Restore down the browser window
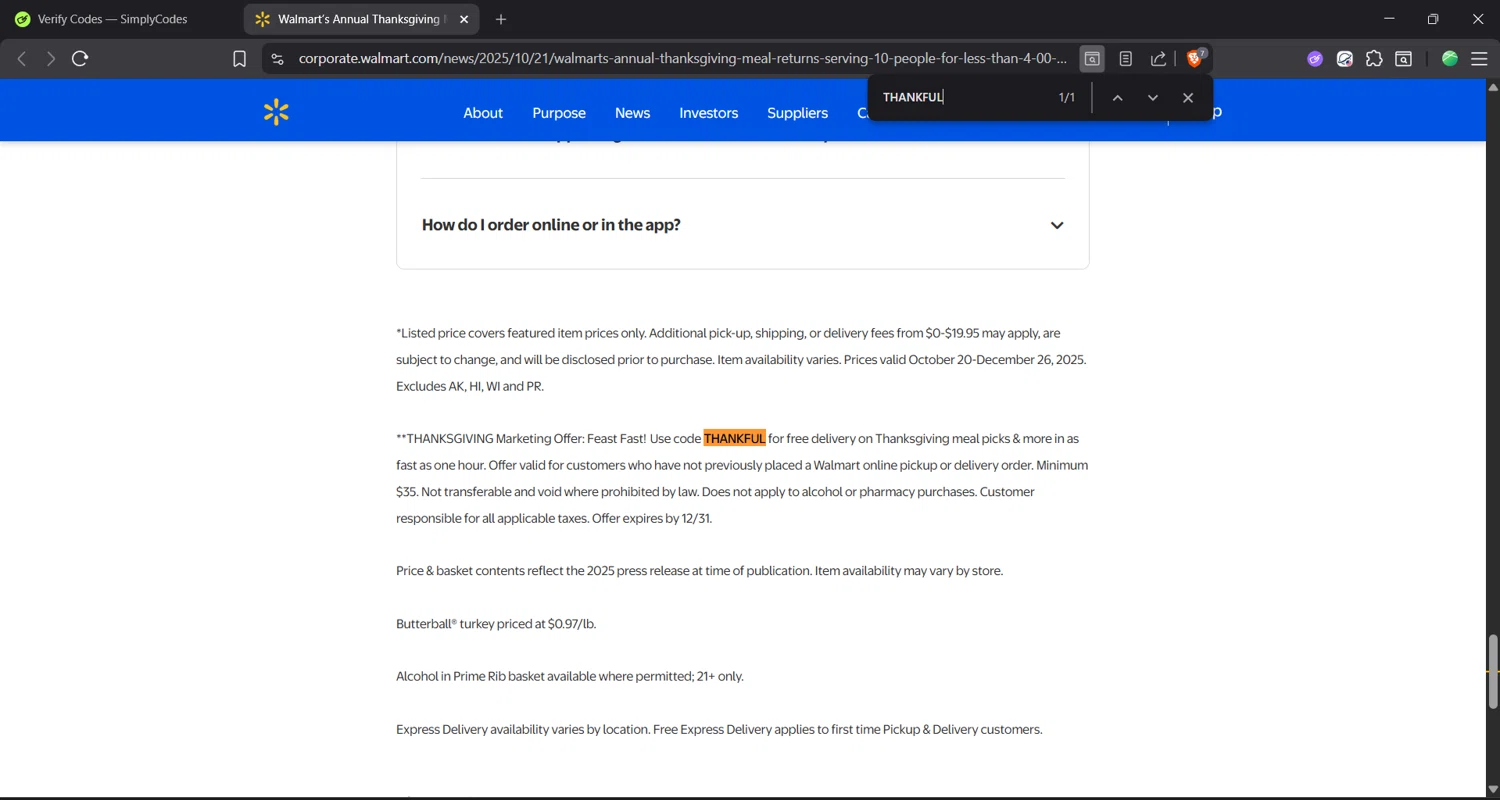Image resolution: width=1500 pixels, height=800 pixels. click(1433, 19)
